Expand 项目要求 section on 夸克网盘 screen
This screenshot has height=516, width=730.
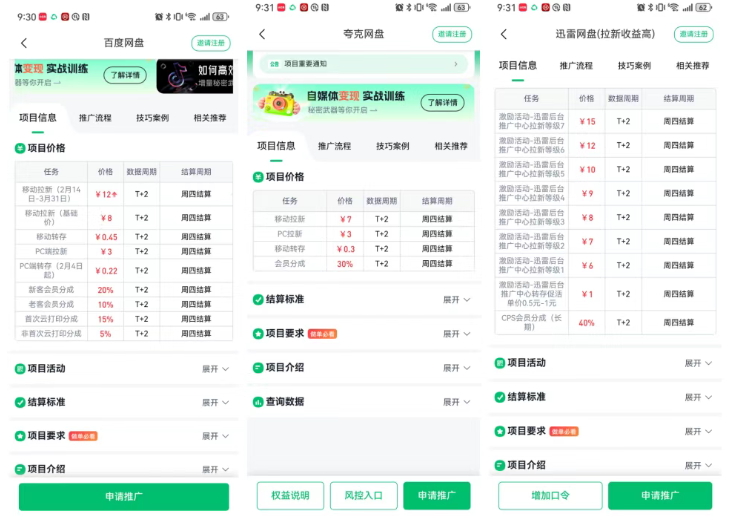click(457, 333)
